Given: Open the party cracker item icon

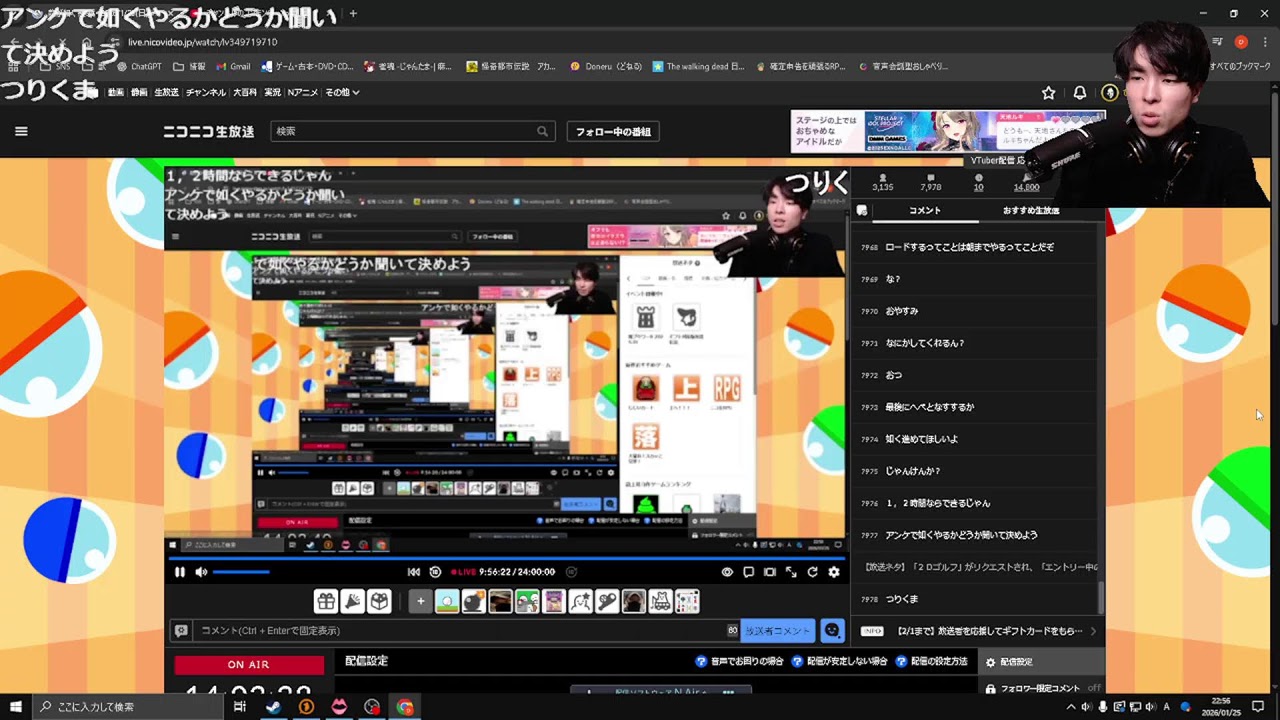Looking at the screenshot, I should (x=352, y=601).
